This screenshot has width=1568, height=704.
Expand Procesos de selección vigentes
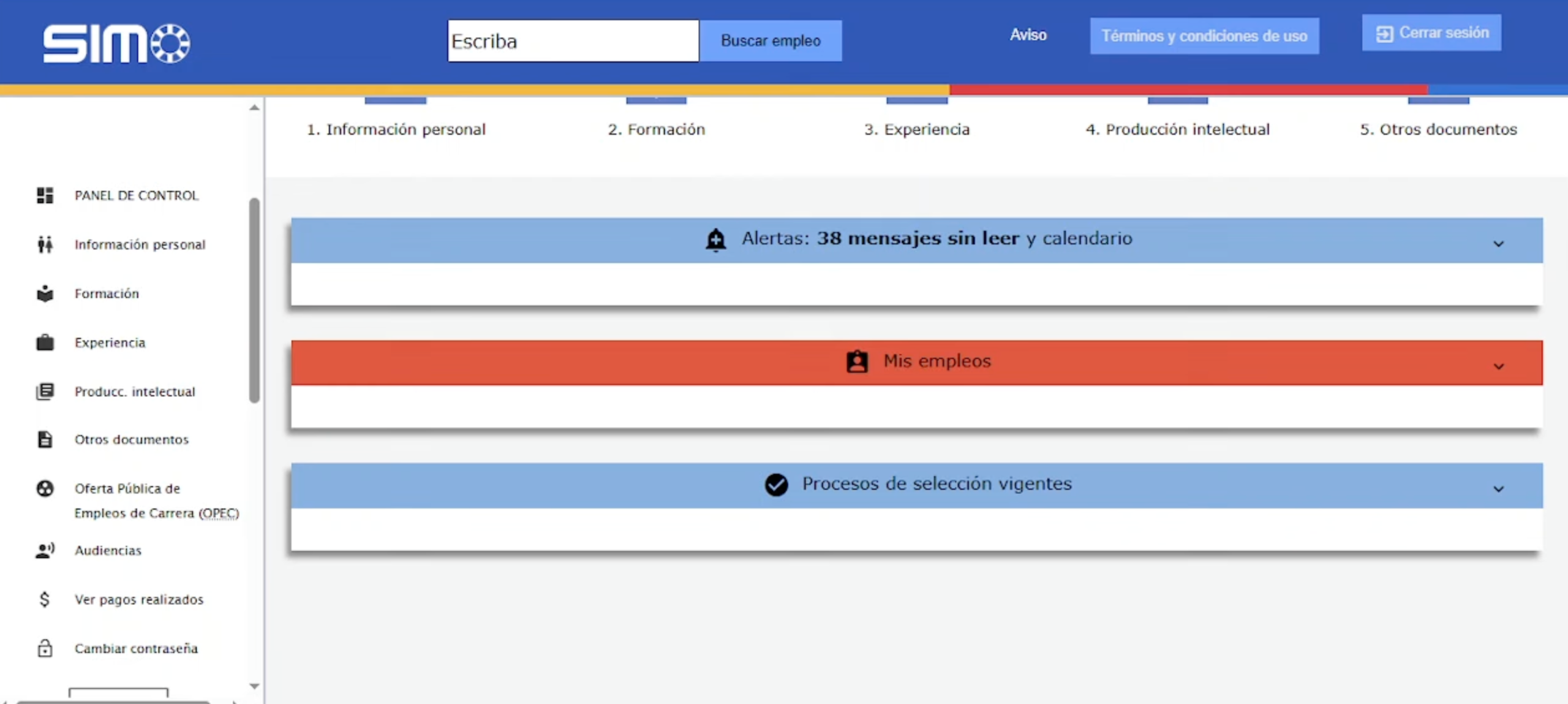1498,488
